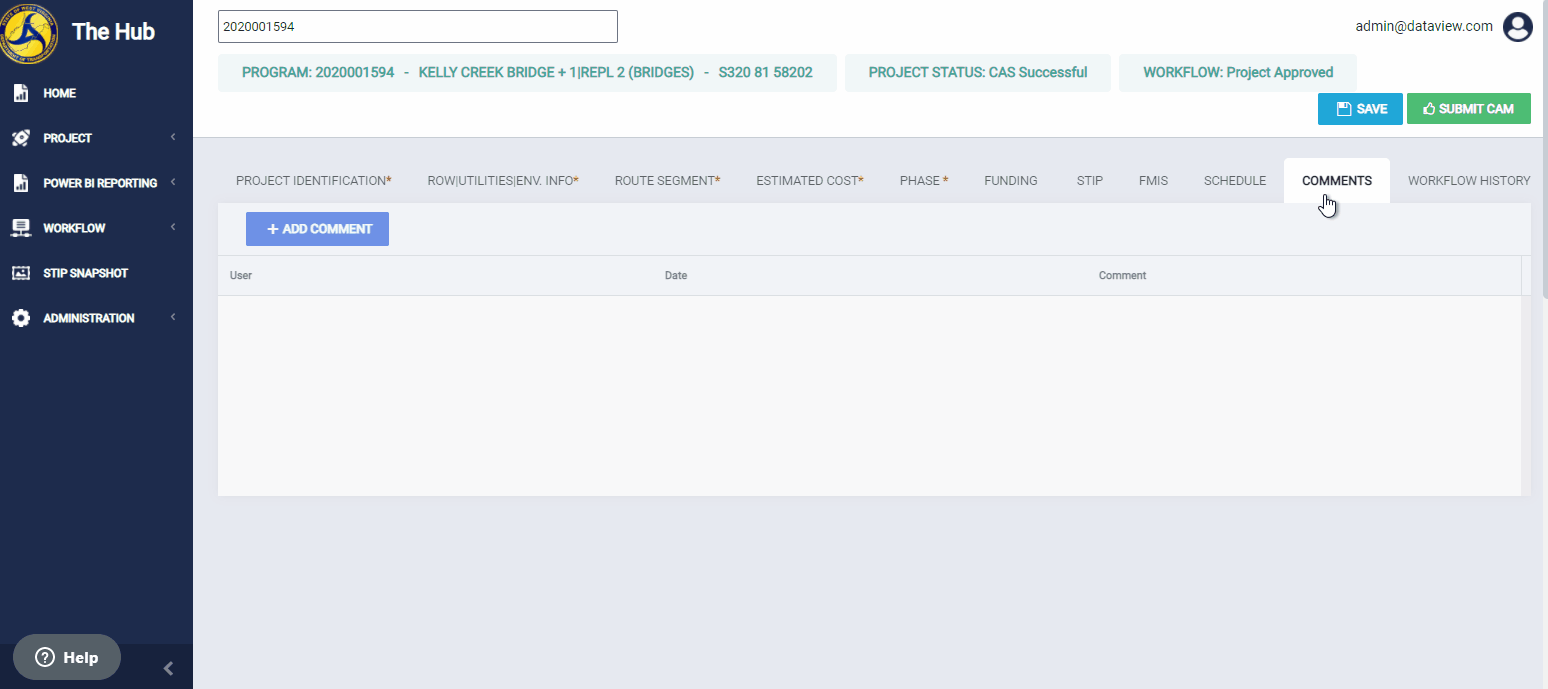Collapse the sidebar with the bottom arrow

click(168, 668)
